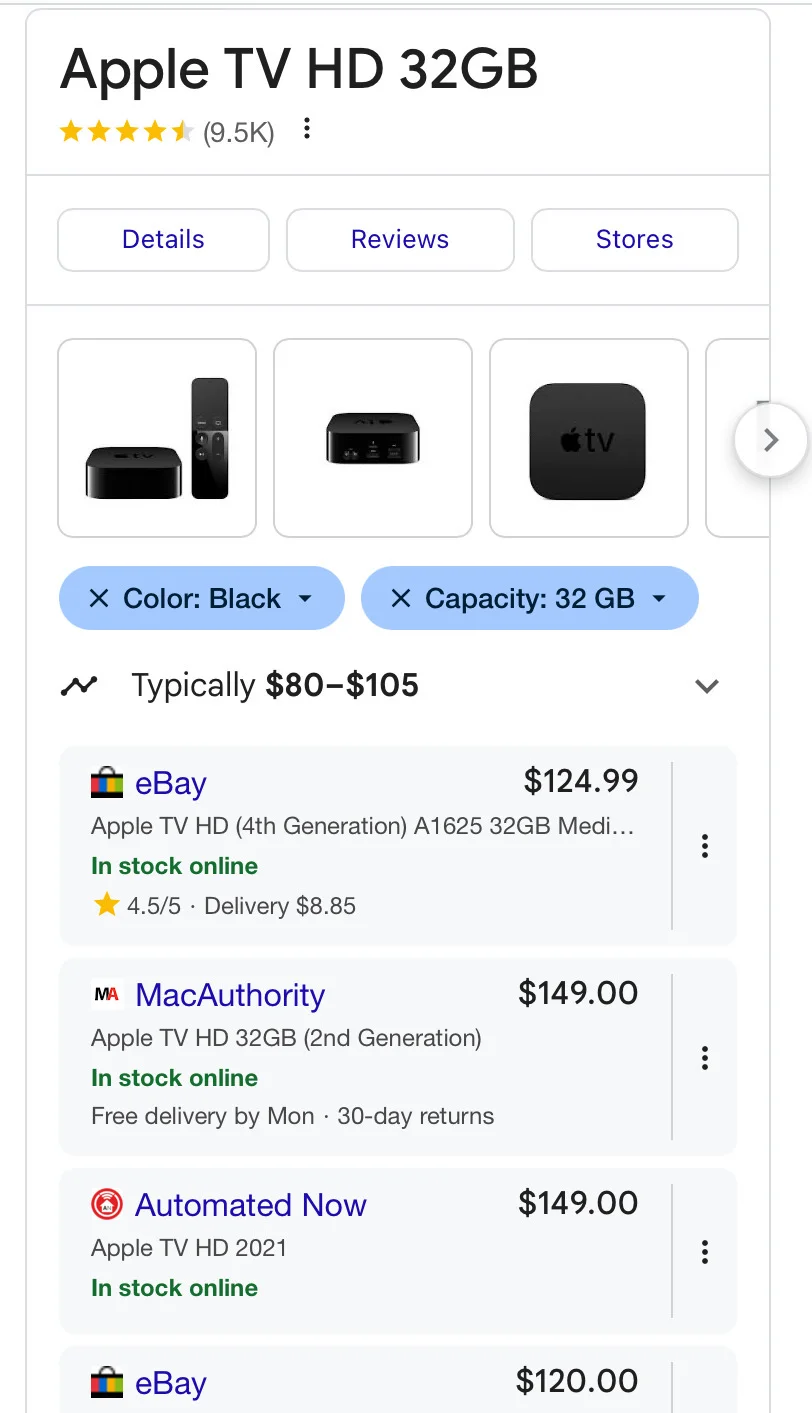This screenshot has width=812, height=1413.
Task: Open the MacAuthority store link
Action: pos(230,995)
